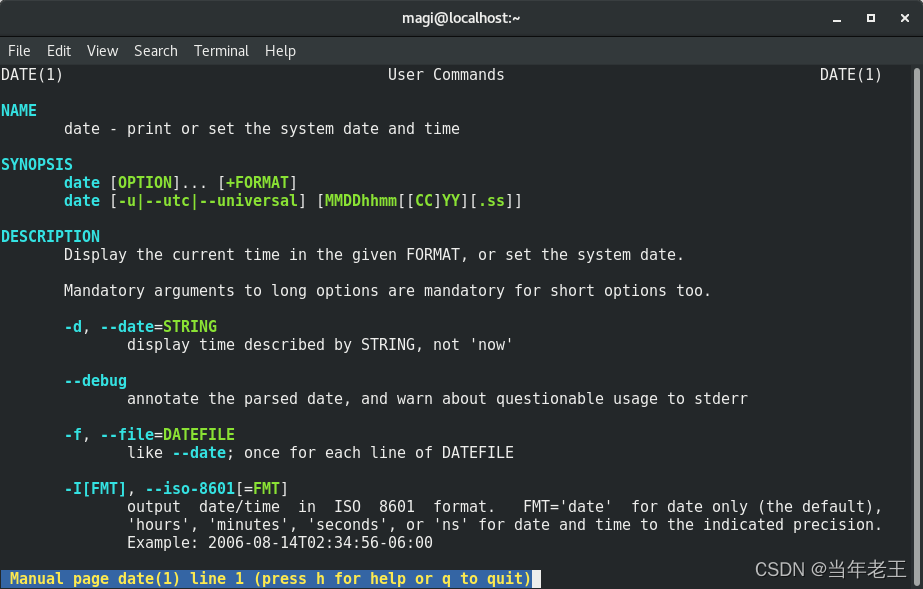The height and width of the screenshot is (589, 923).
Task: Click the '[OPTION]... [+FORMAT]' synopsis text
Action: [x=204, y=182]
